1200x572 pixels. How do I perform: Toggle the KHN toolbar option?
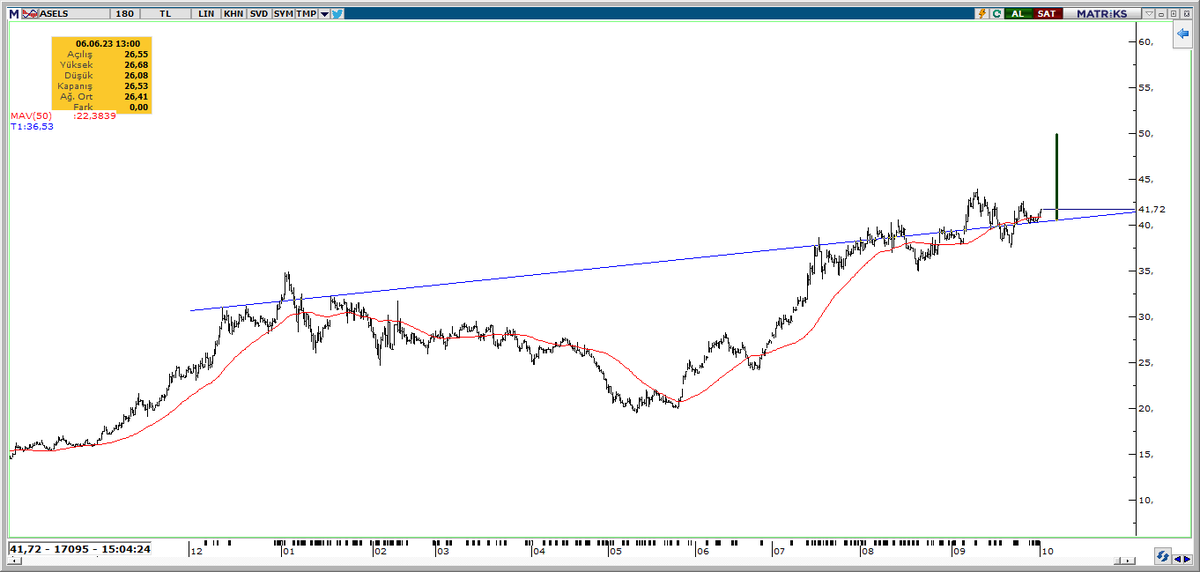(233, 14)
